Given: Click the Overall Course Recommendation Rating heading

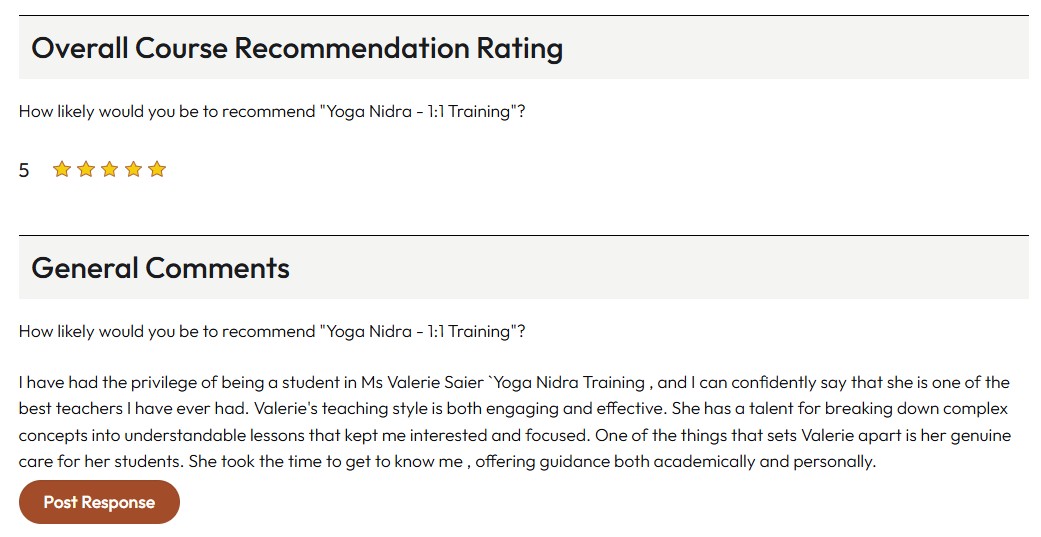Looking at the screenshot, I should pyautogui.click(x=297, y=48).
